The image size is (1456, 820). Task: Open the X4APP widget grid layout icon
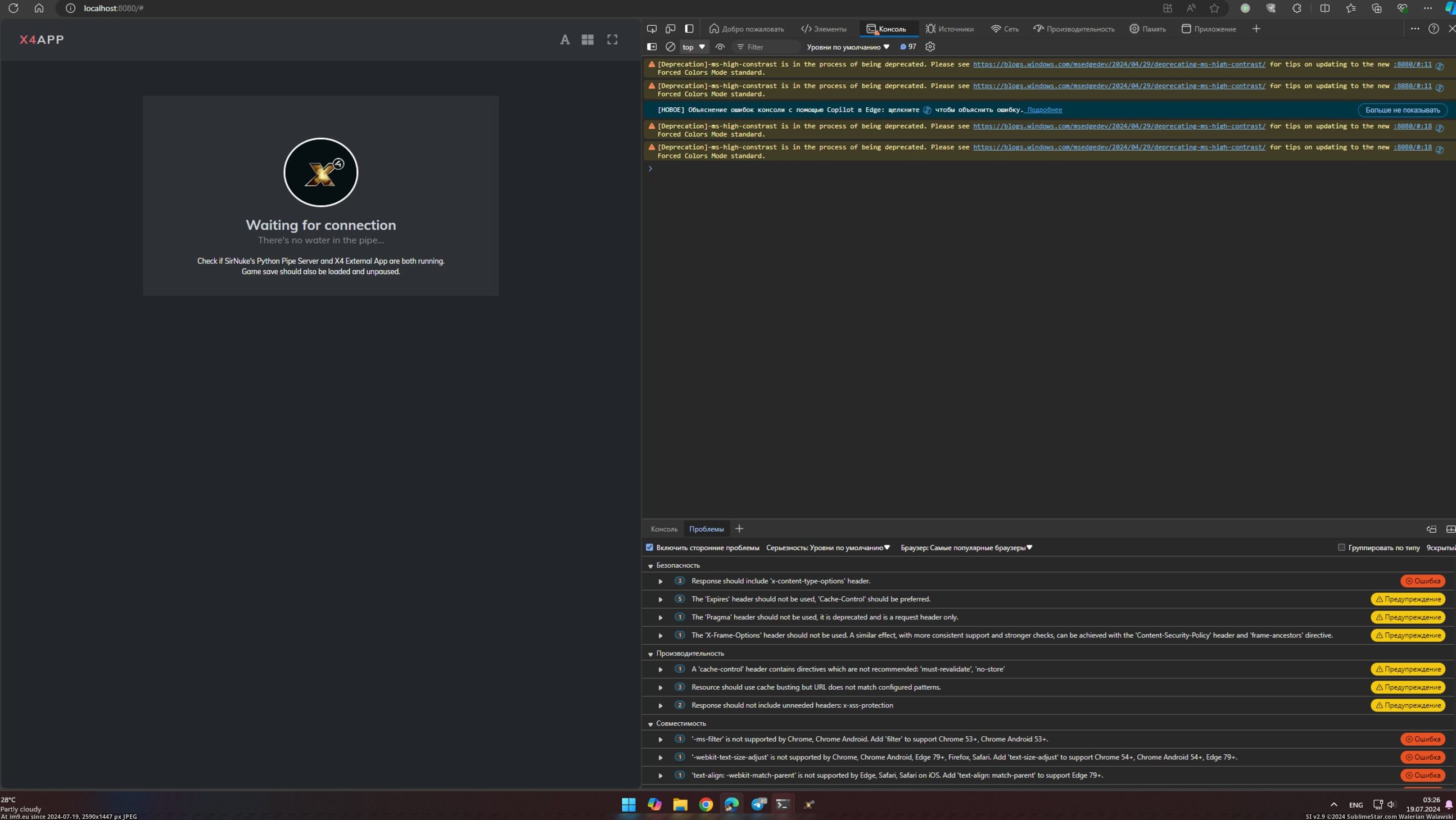click(587, 39)
